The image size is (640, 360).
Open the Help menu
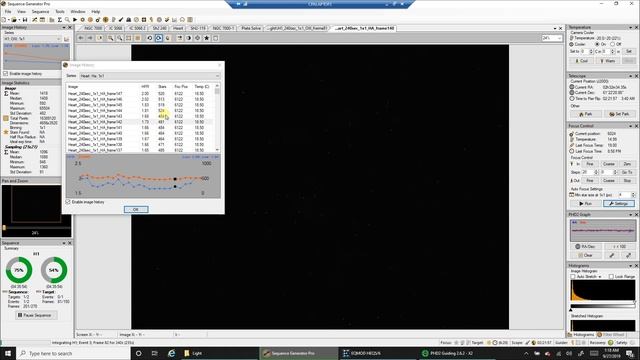coord(96,12)
